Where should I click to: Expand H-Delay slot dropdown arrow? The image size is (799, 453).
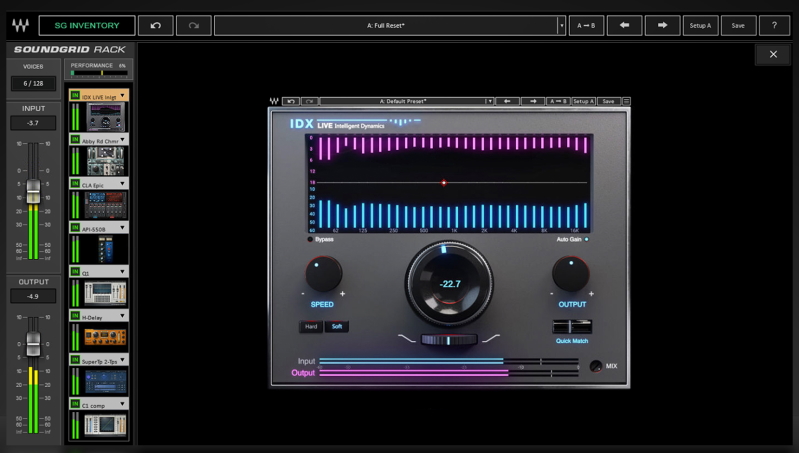tap(122, 315)
